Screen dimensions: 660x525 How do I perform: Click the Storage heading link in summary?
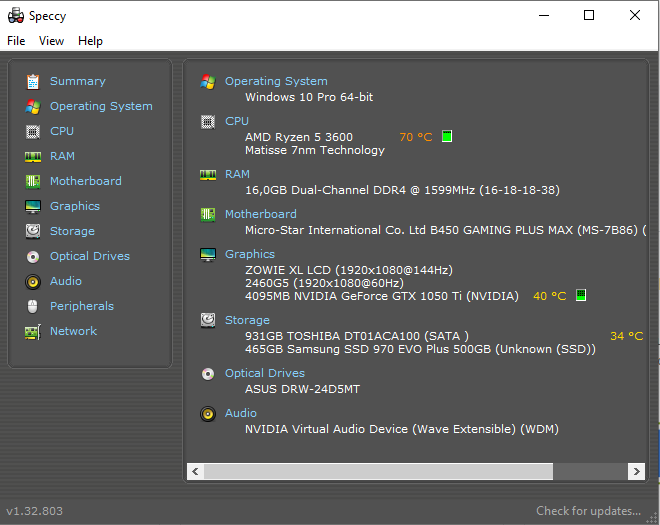pyautogui.click(x=248, y=320)
